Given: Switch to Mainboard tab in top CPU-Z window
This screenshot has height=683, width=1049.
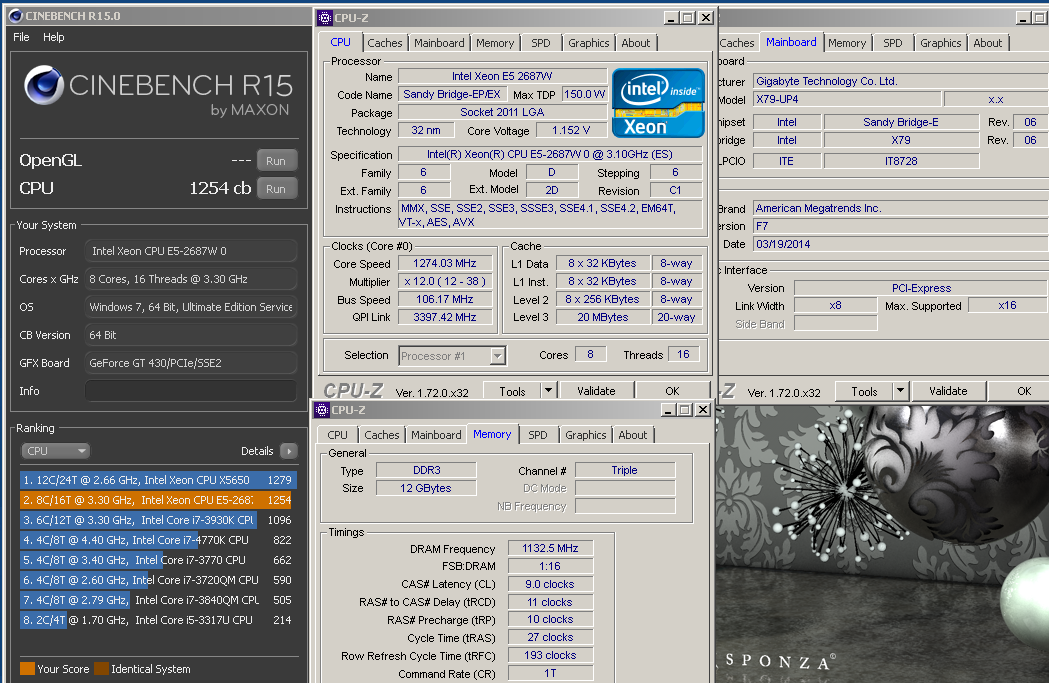Looking at the screenshot, I should pos(439,43).
